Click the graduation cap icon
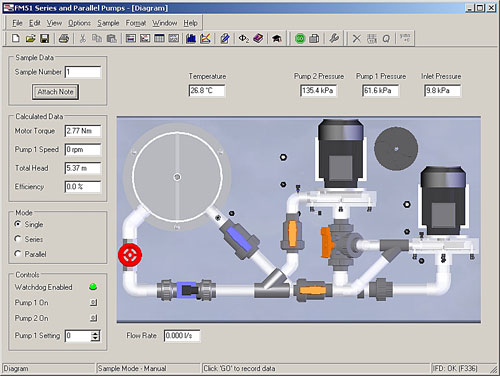 tap(276, 38)
